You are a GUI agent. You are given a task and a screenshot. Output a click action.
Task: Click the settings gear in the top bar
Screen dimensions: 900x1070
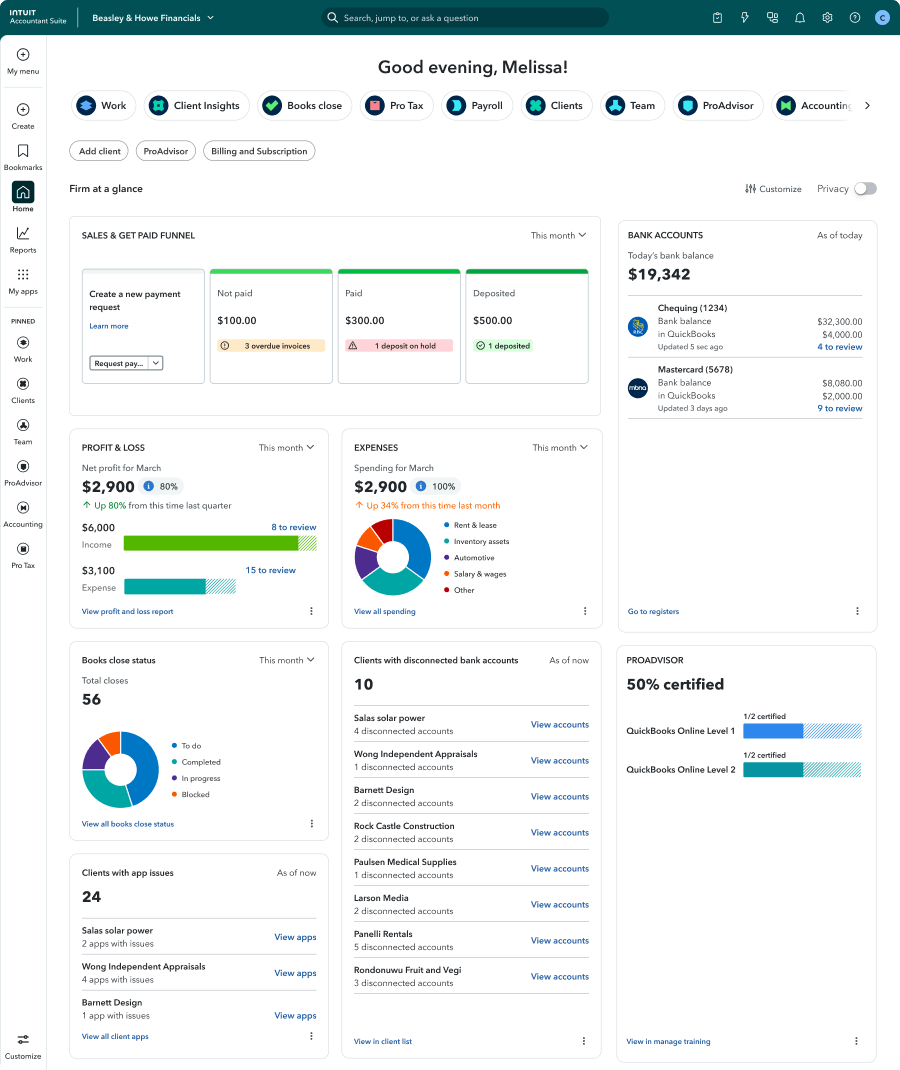(x=827, y=17)
